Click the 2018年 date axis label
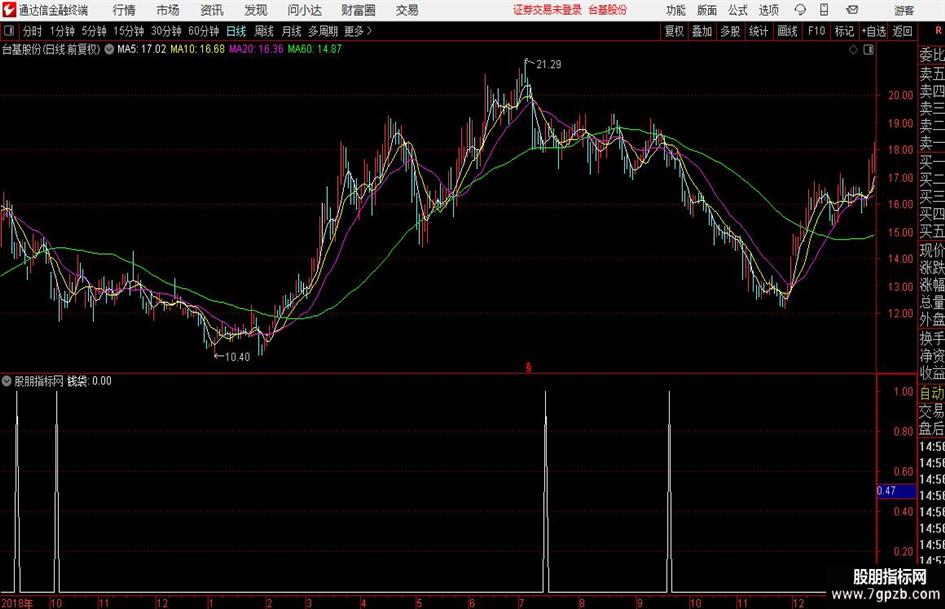Viewport: 945px width, 609px height. tap(17, 603)
